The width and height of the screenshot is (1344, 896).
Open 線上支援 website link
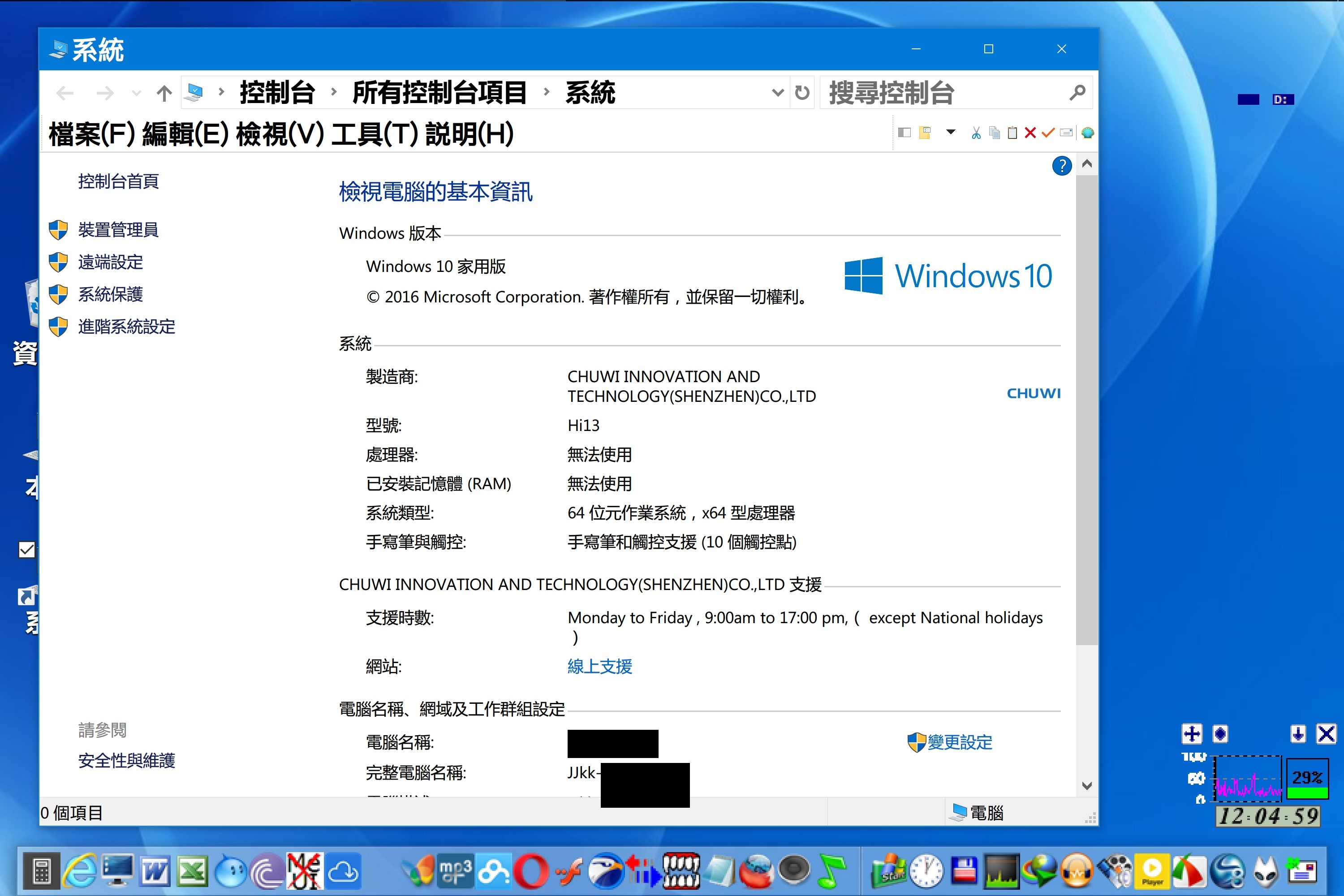tap(599, 666)
